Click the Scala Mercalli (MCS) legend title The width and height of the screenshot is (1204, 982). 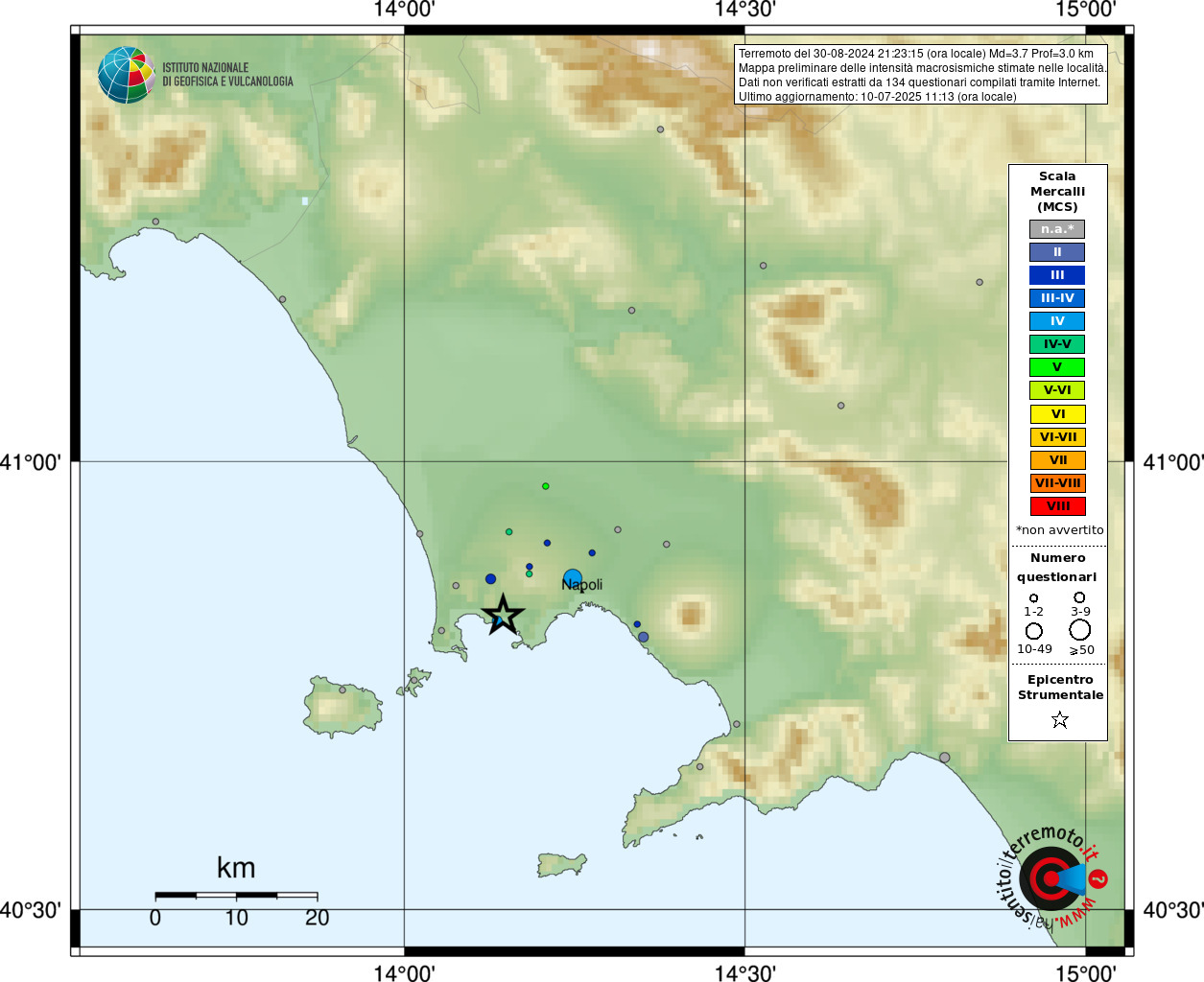click(x=1057, y=192)
